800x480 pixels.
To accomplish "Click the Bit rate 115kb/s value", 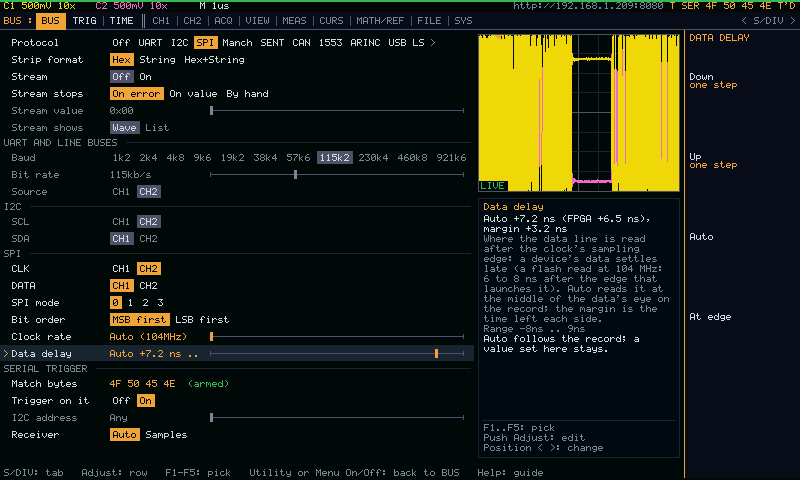I will (131, 174).
